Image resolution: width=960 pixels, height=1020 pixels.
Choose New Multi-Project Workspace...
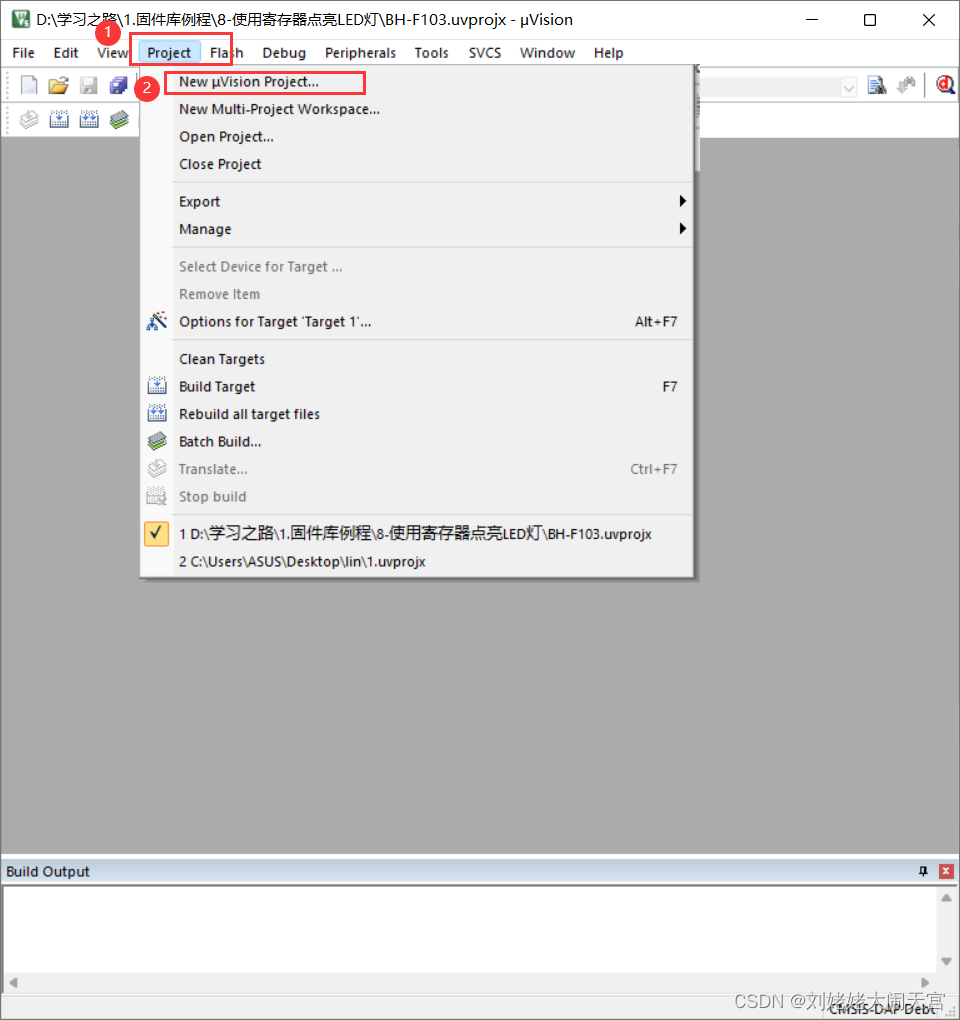click(x=416, y=109)
